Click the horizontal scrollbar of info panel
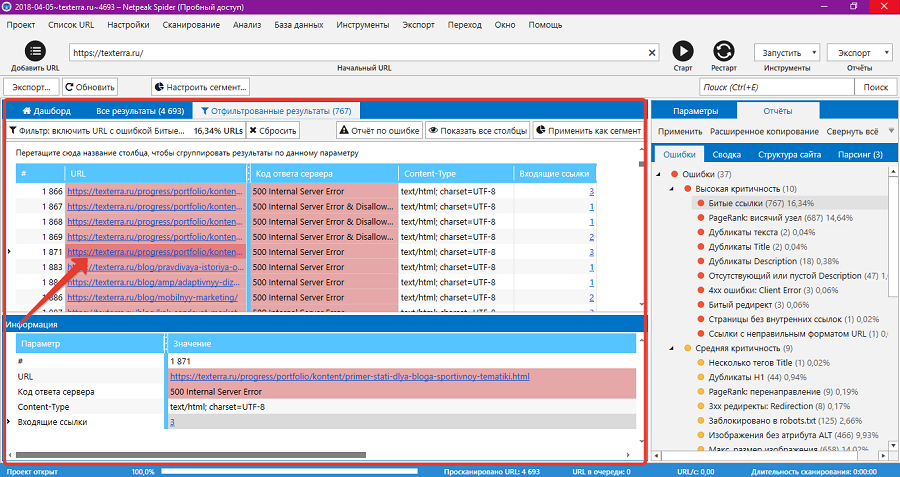 [191, 455]
